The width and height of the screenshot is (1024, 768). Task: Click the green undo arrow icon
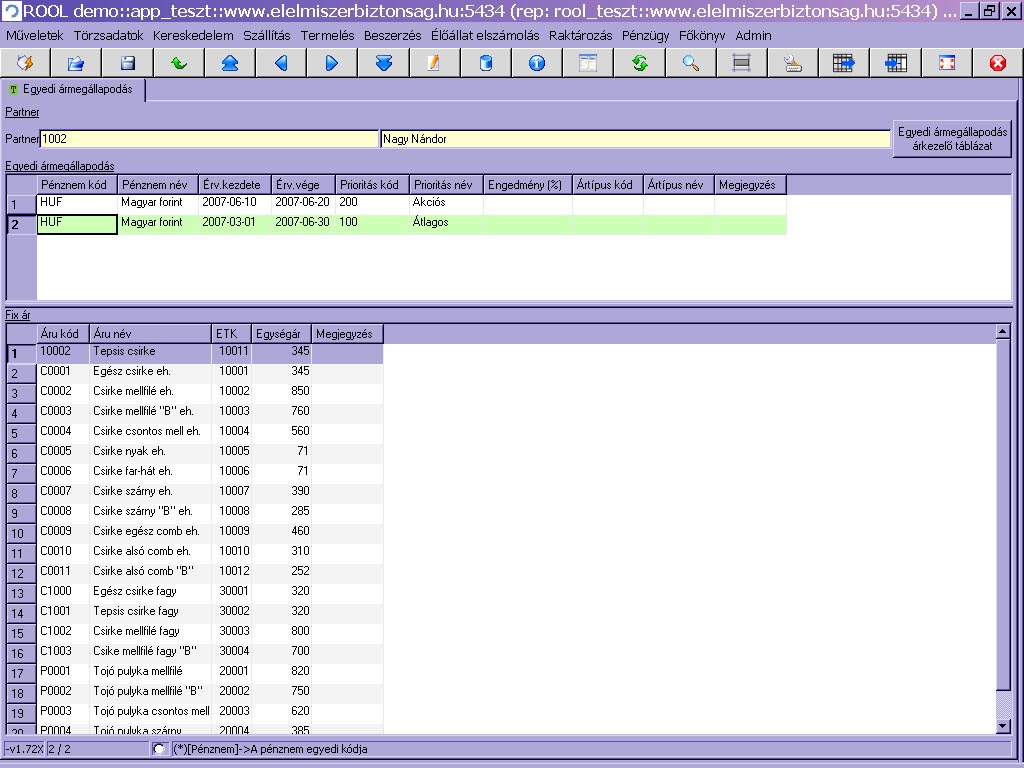pyautogui.click(x=179, y=63)
